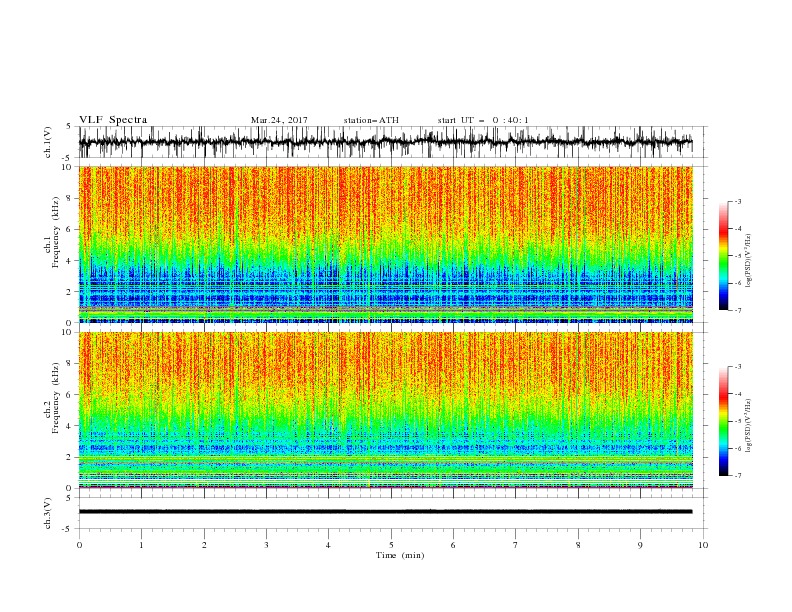Click inside the ch.2 spectrogram panel

click(x=385, y=410)
